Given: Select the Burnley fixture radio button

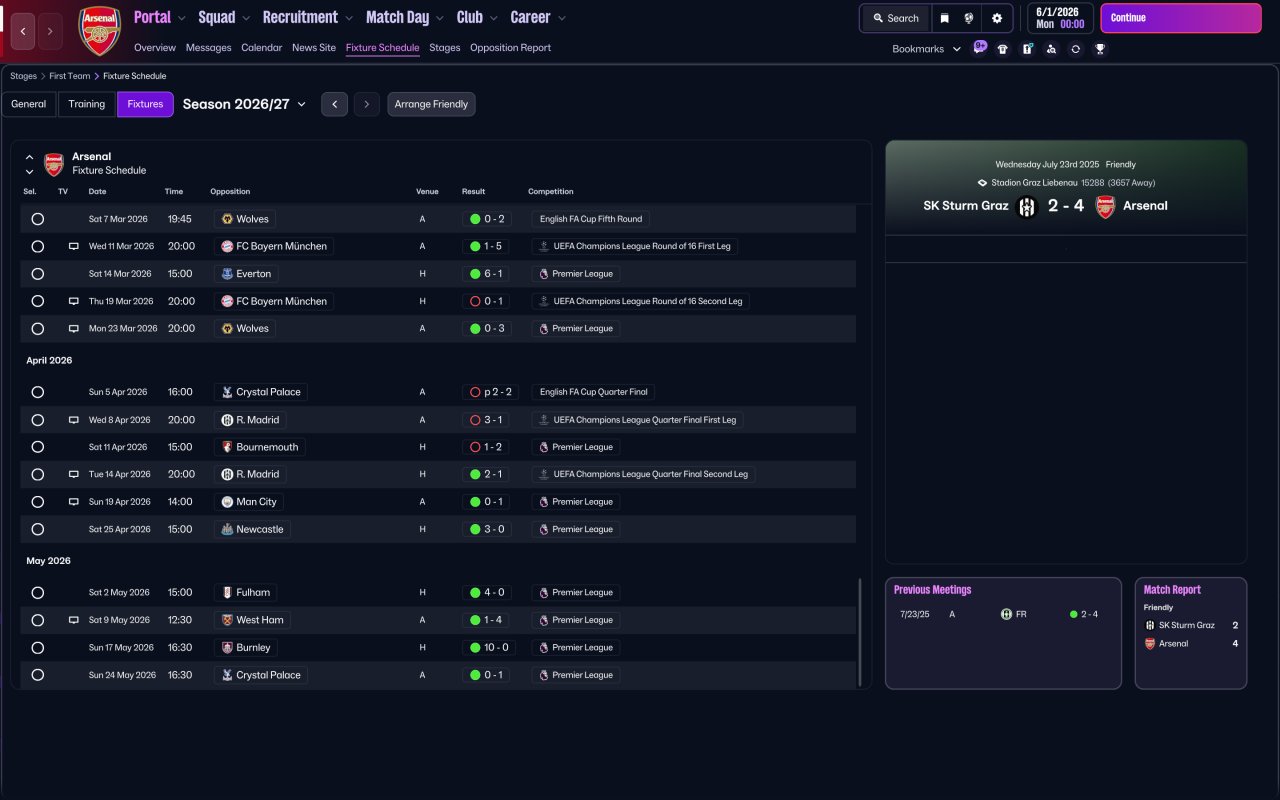Looking at the screenshot, I should coord(37,648).
